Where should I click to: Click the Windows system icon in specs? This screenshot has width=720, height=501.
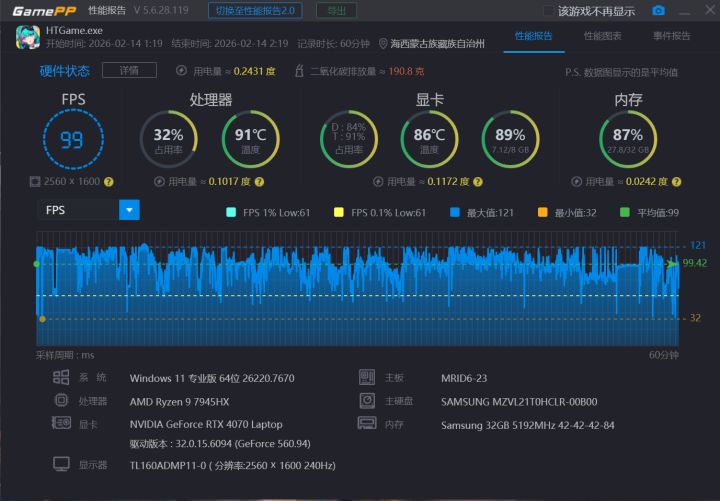pos(61,377)
